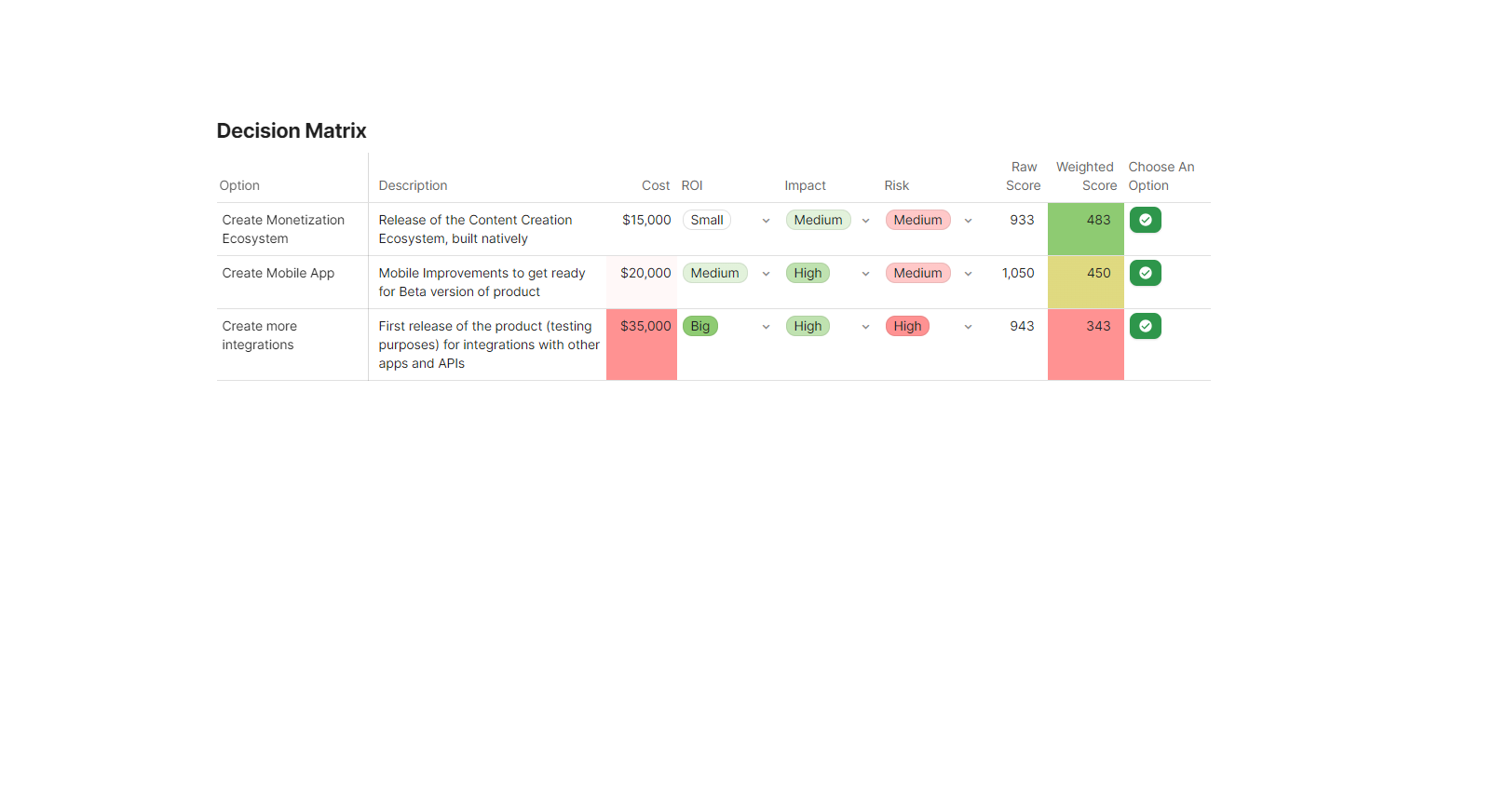Toggle the Create more integrations choose checkmark
1507x812 pixels.
(x=1145, y=327)
